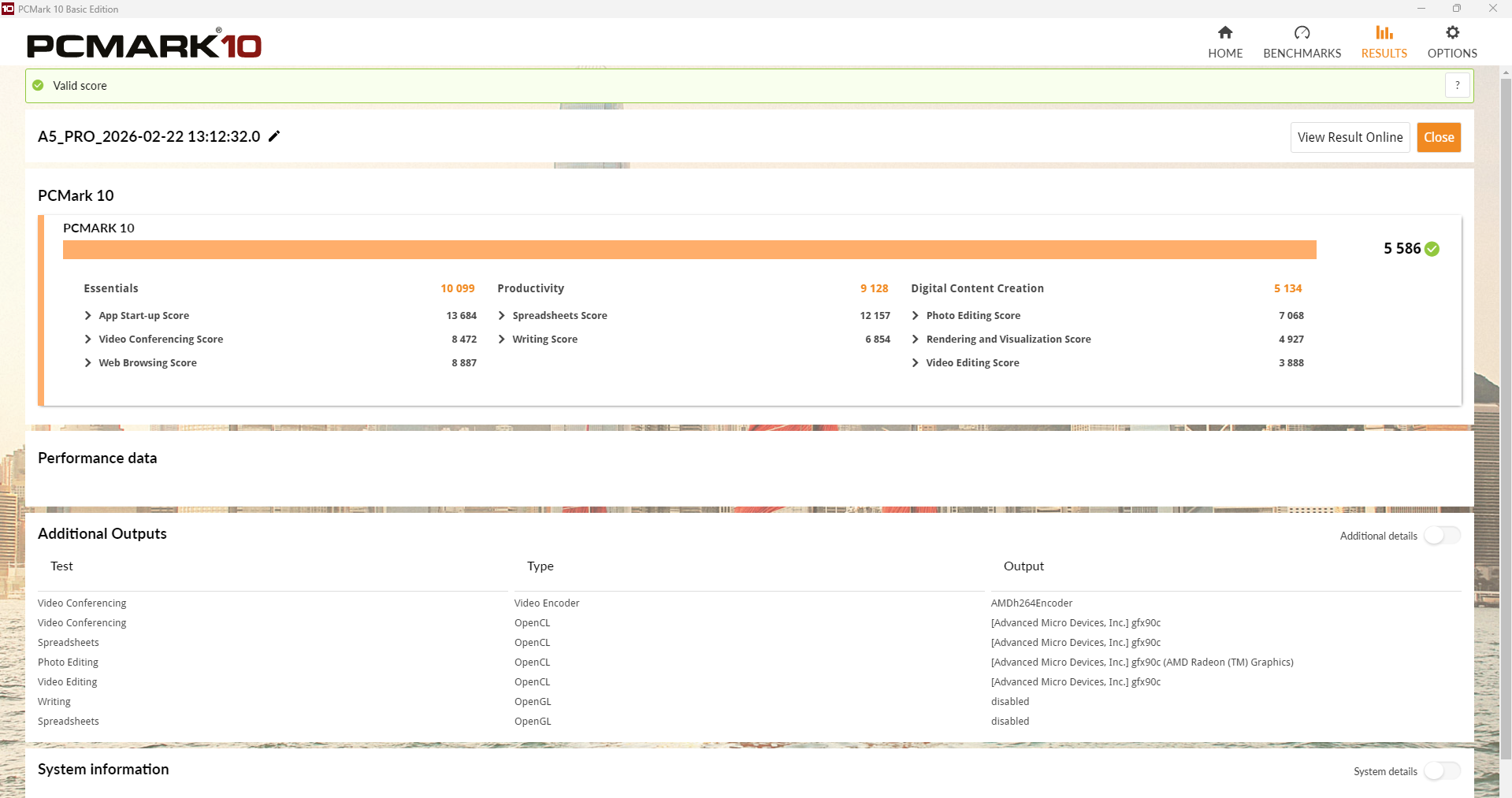Expand the Spreadsheets Score row
This screenshot has height=798, width=1512.
(x=502, y=316)
